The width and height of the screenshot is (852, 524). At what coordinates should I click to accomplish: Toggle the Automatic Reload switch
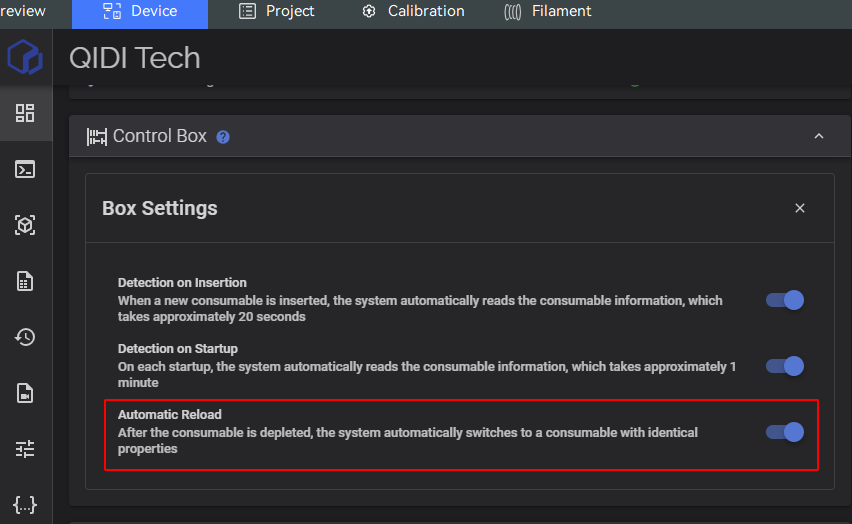click(785, 432)
